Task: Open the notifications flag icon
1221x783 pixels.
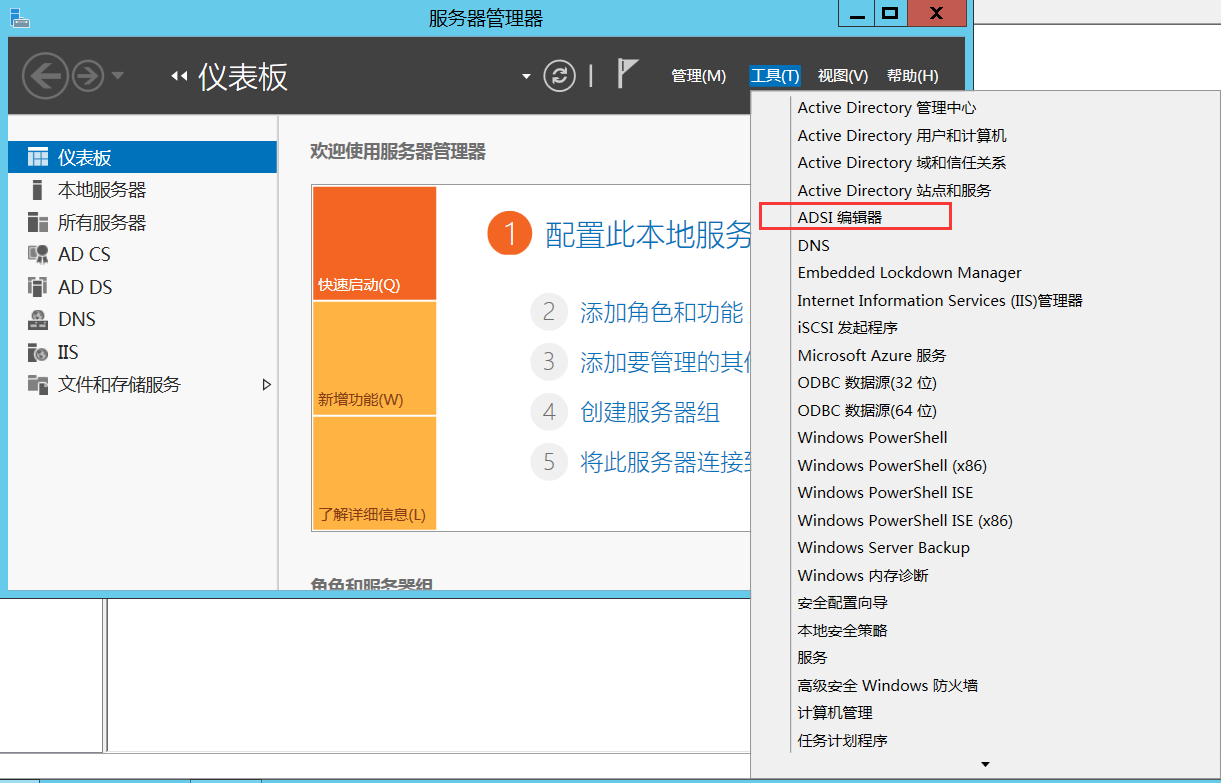Action: click(627, 74)
